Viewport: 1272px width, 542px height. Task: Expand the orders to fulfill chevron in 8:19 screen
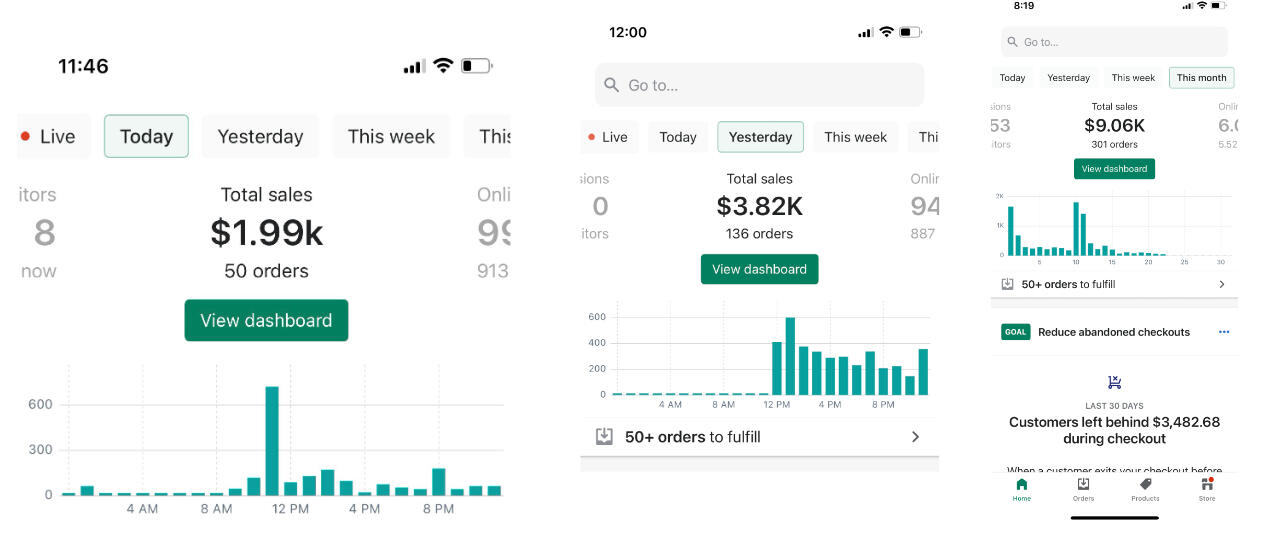(1222, 285)
